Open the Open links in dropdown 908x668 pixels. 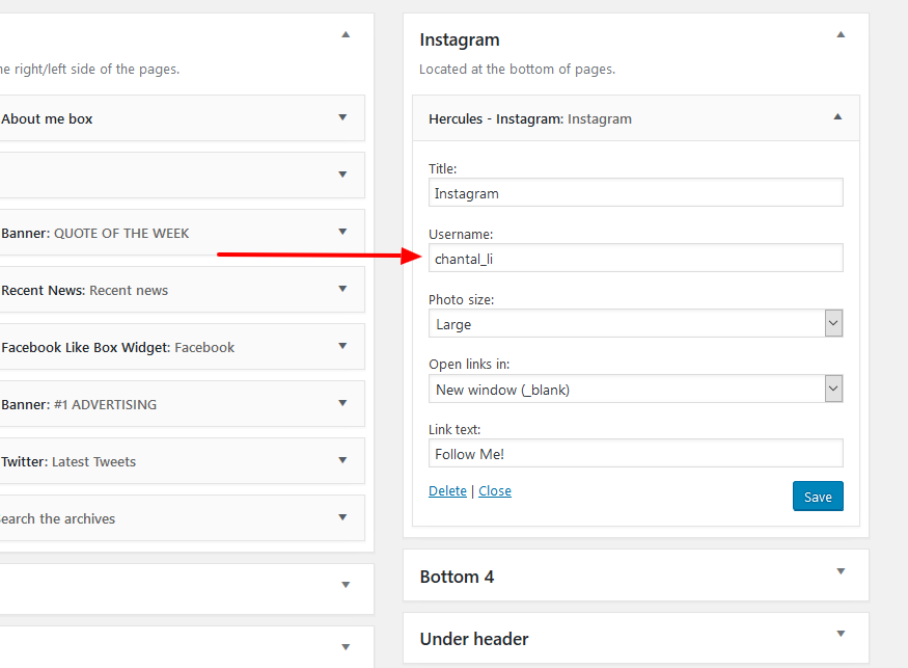click(636, 389)
